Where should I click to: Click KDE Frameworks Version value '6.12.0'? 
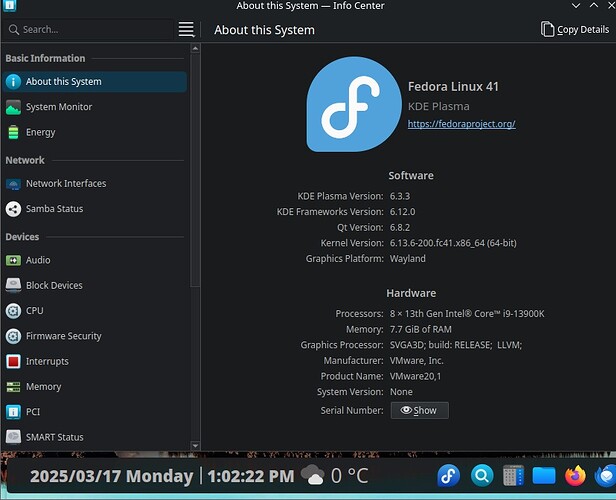pos(402,212)
